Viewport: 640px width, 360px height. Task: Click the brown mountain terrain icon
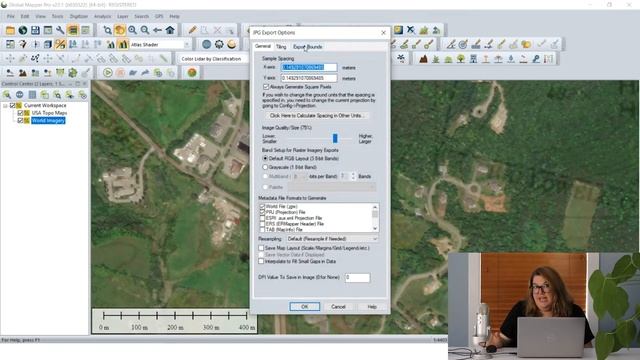(x=423, y=59)
